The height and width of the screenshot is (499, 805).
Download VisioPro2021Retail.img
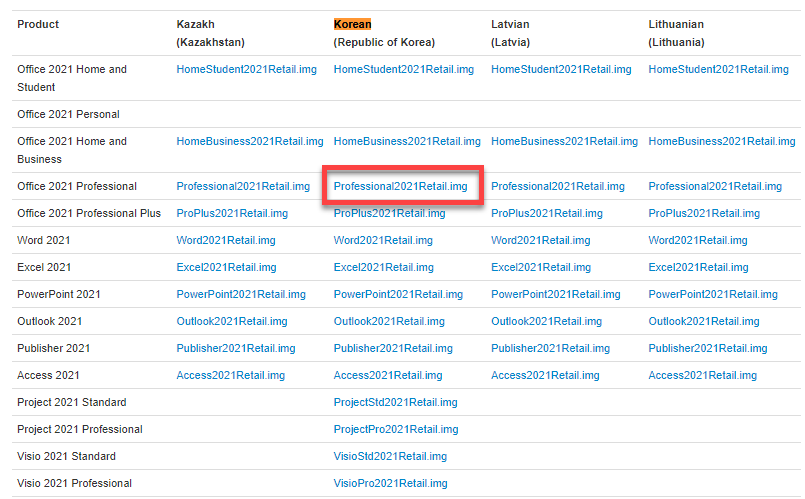391,483
